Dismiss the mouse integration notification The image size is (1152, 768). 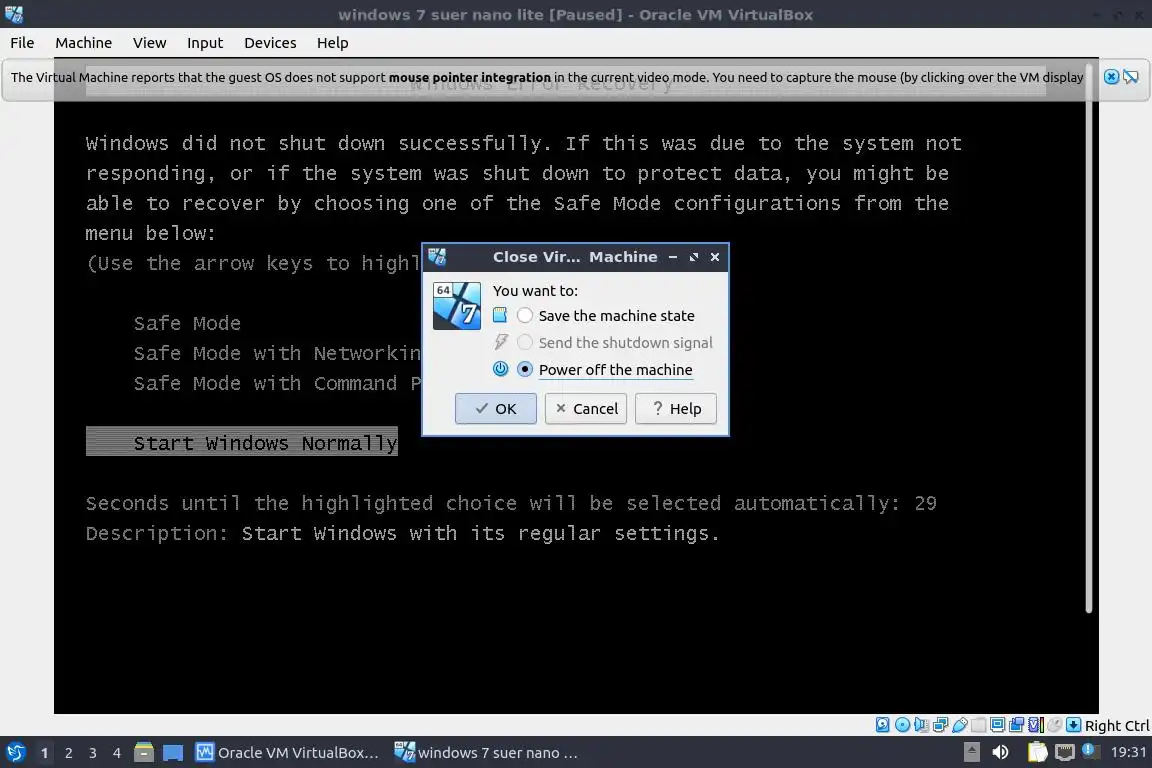[1112, 76]
